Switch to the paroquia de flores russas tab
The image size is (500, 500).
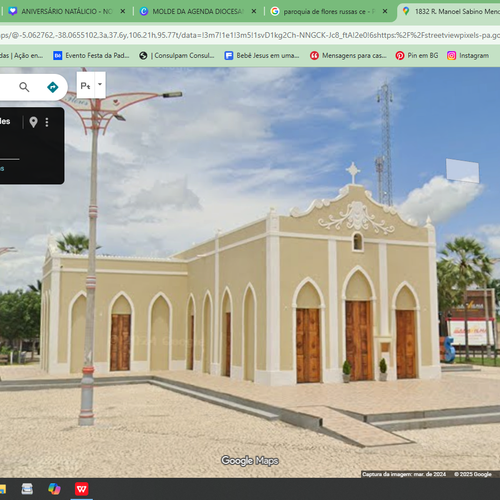[329, 11]
